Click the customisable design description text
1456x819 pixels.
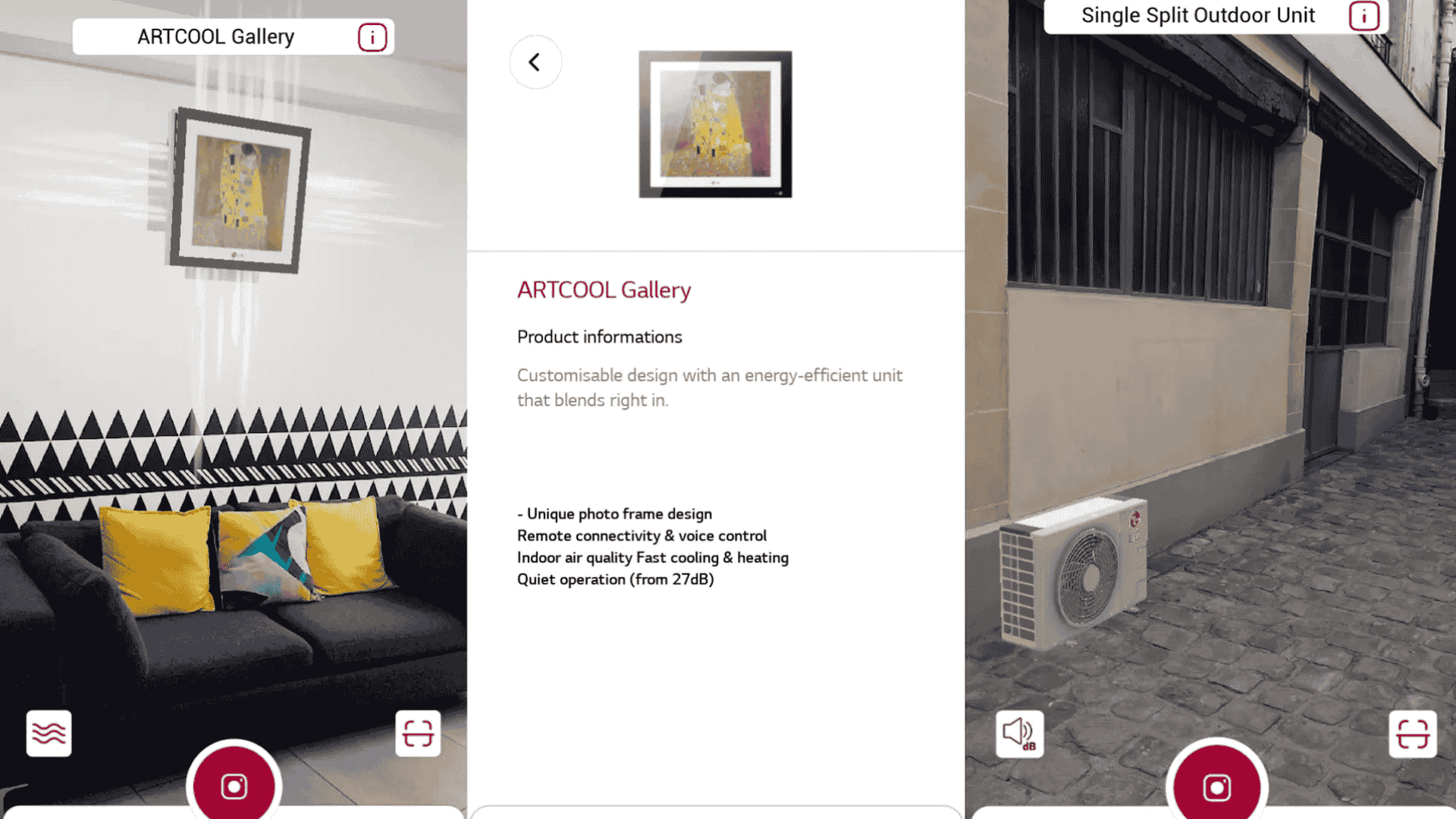click(710, 388)
